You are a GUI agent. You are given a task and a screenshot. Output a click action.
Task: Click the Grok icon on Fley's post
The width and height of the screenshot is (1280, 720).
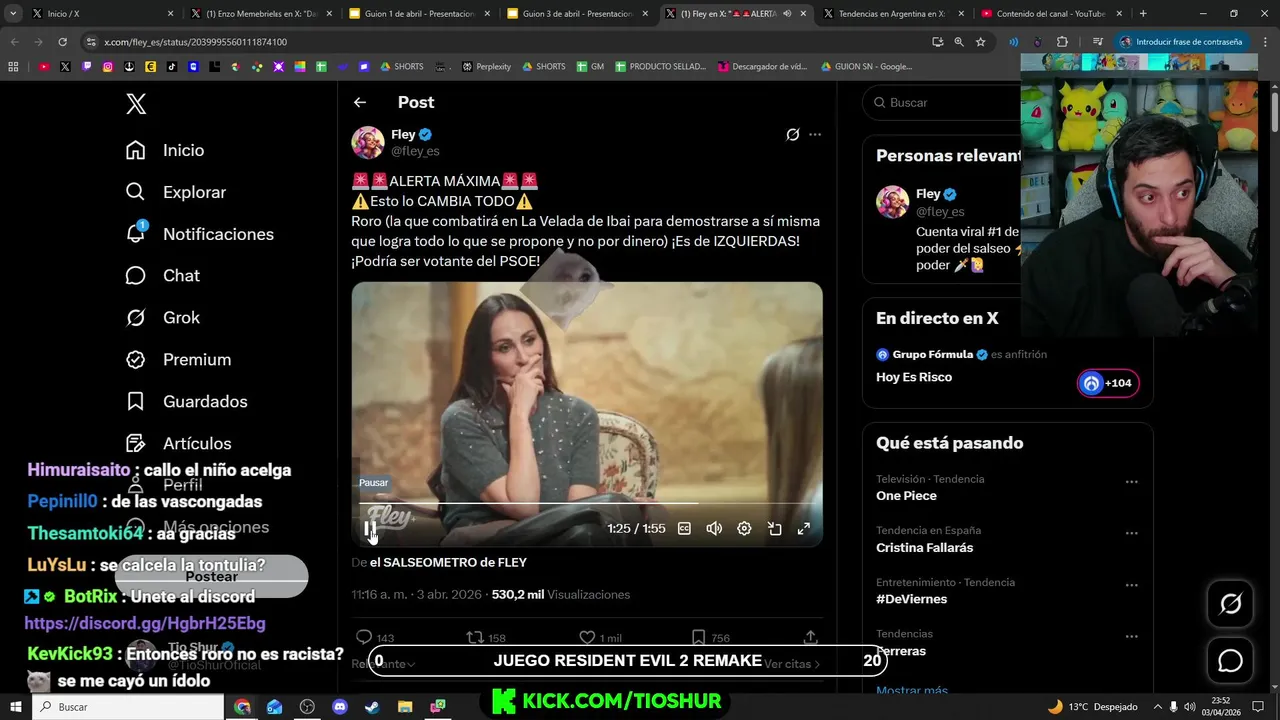click(792, 134)
